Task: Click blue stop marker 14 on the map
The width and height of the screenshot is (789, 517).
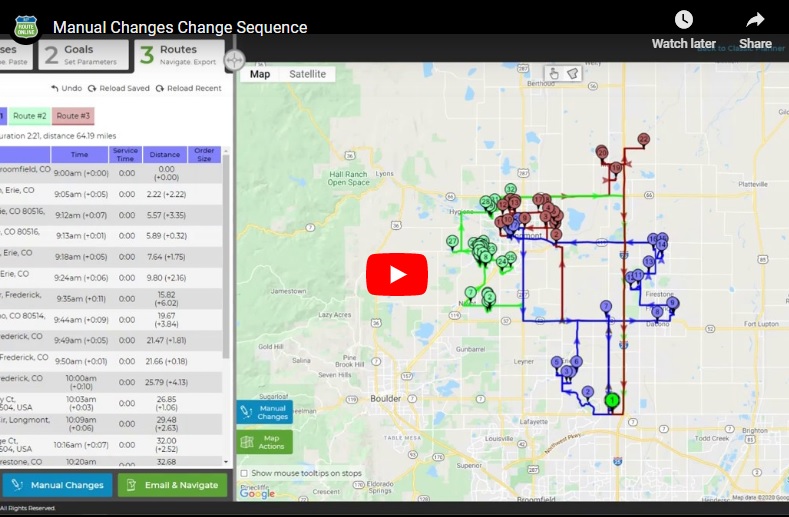Action: tap(661, 245)
